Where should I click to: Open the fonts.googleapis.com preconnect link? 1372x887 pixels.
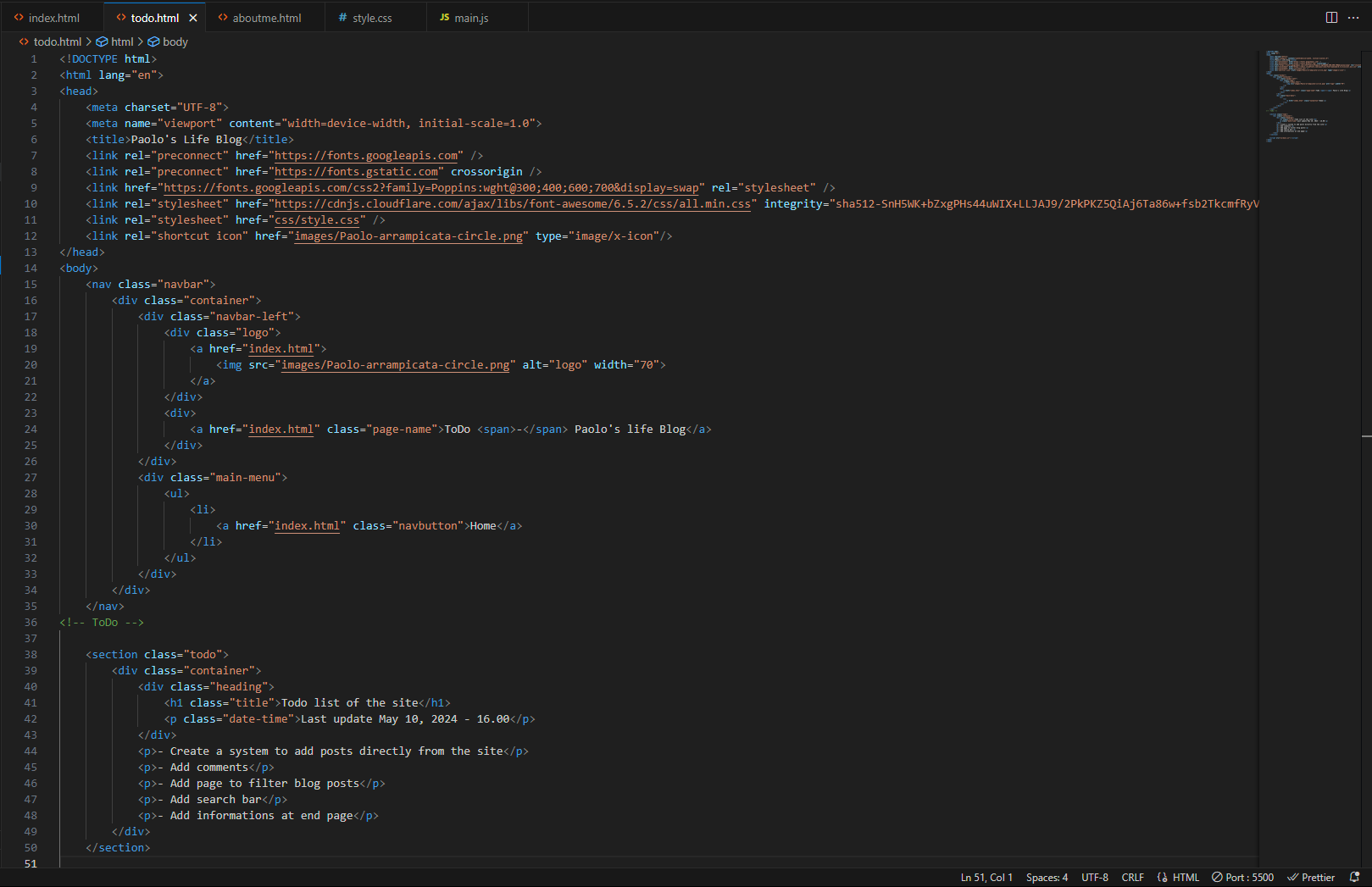point(366,156)
